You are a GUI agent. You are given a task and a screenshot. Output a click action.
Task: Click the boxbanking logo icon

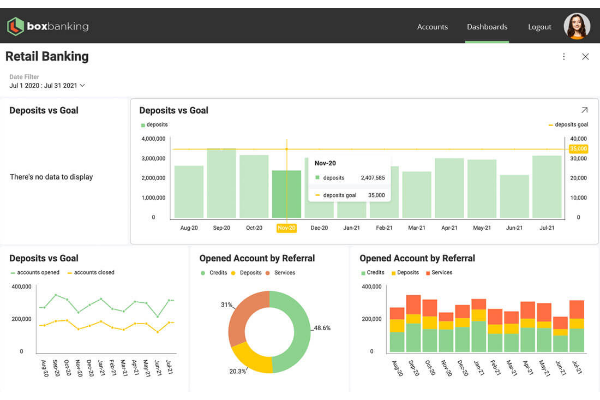pyautogui.click(x=16, y=26)
